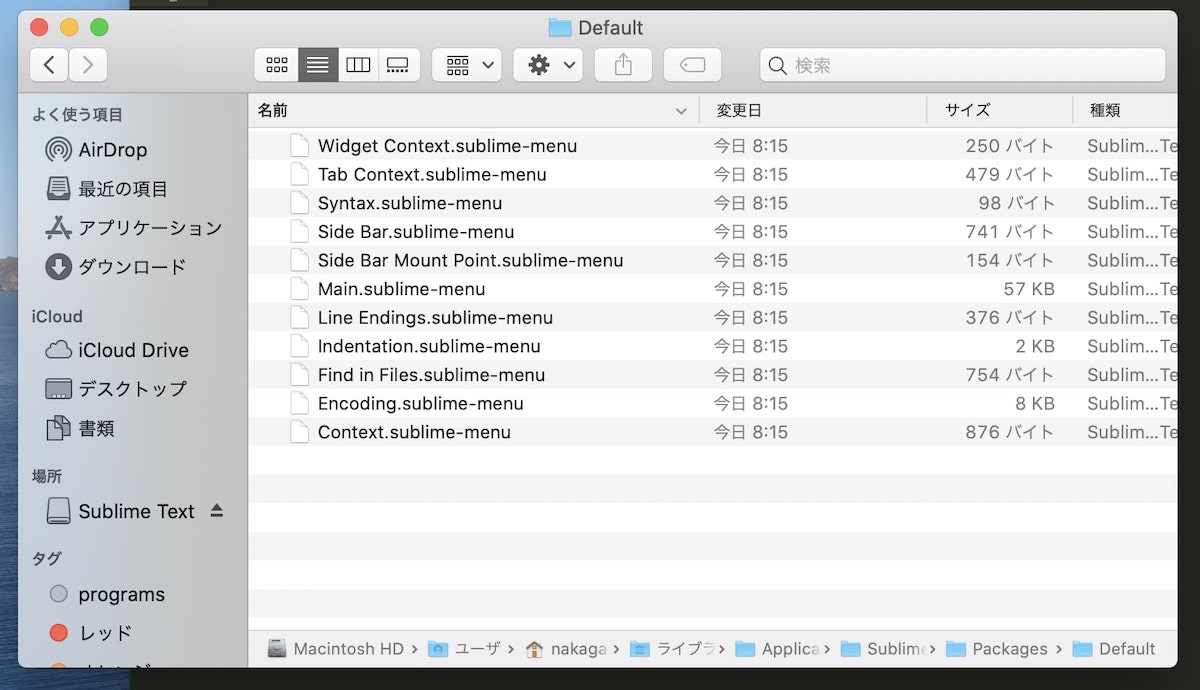Click the Applica folder in path bar
The height and width of the screenshot is (690, 1200).
[778, 649]
